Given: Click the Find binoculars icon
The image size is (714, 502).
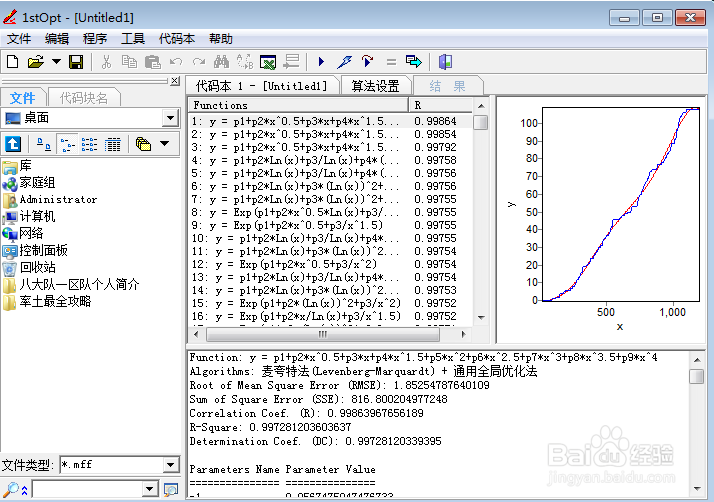Looking at the screenshot, I should click(221, 61).
